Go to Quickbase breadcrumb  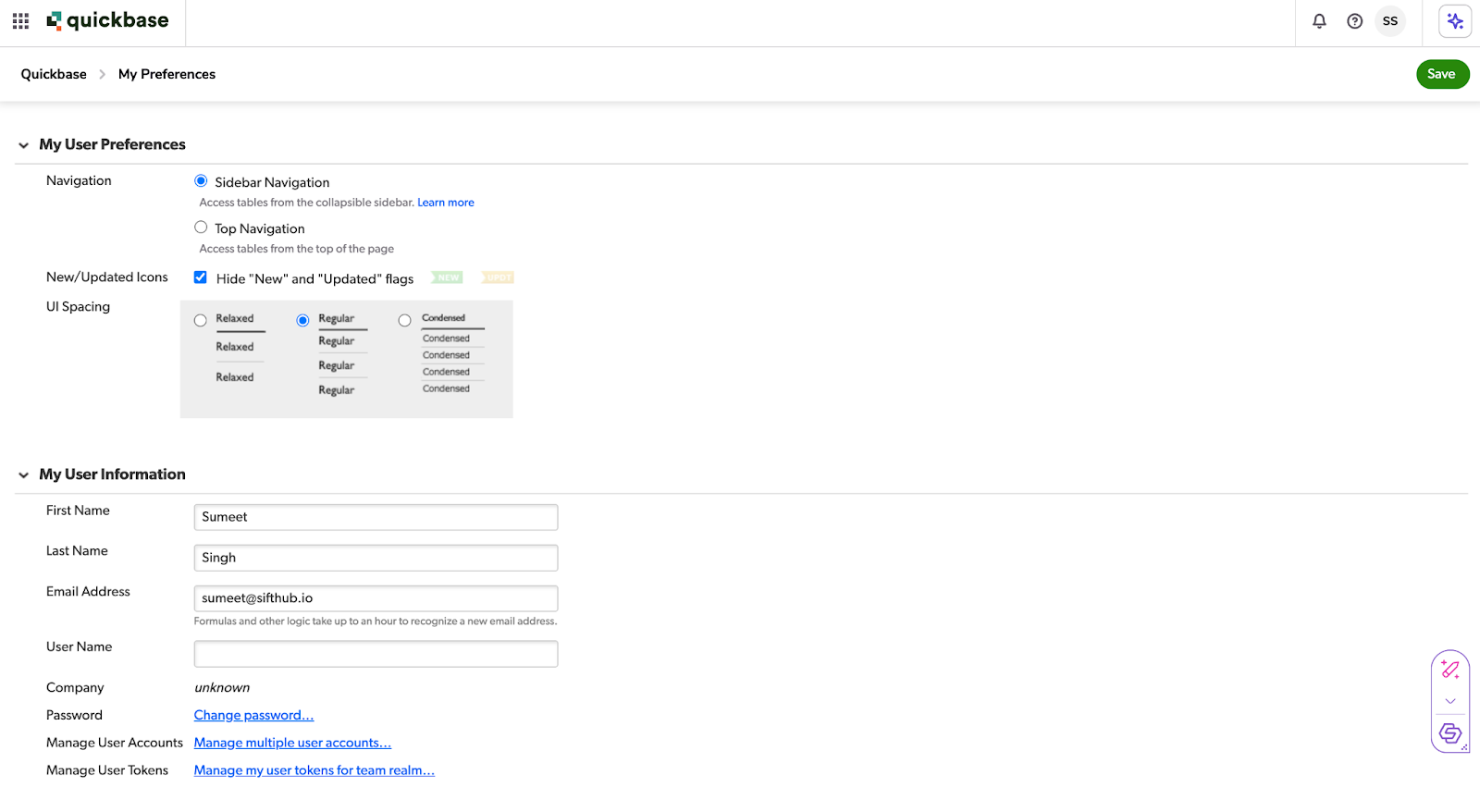point(54,74)
